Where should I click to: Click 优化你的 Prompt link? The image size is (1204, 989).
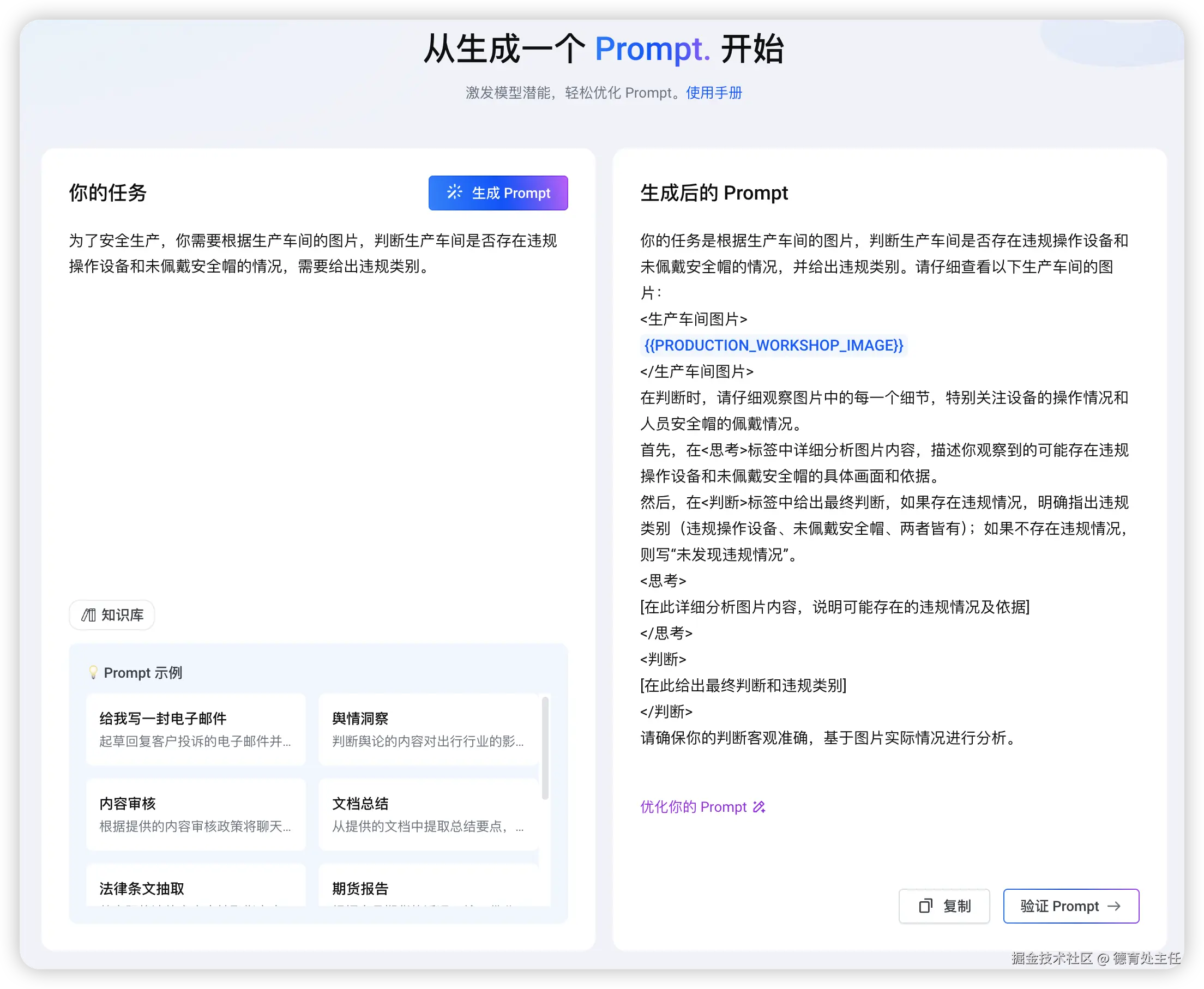pyautogui.click(x=693, y=807)
